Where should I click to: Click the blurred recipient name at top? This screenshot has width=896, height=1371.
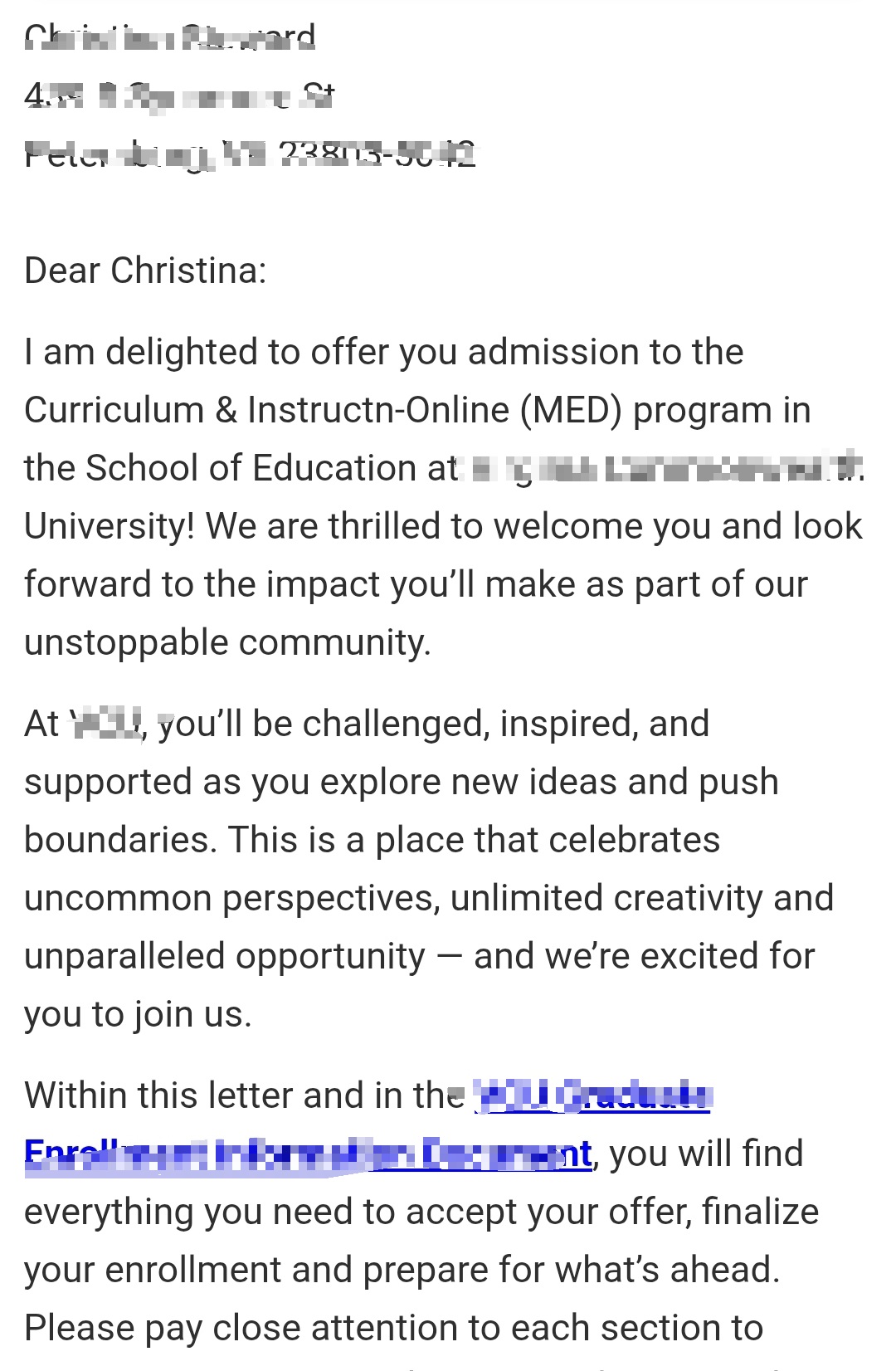coord(170,37)
